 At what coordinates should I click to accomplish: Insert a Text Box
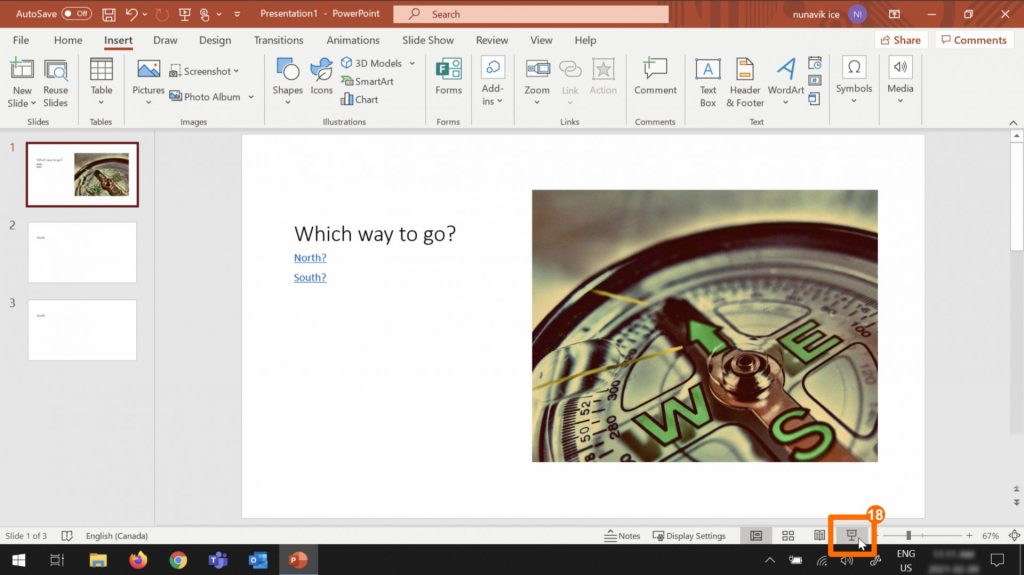708,80
